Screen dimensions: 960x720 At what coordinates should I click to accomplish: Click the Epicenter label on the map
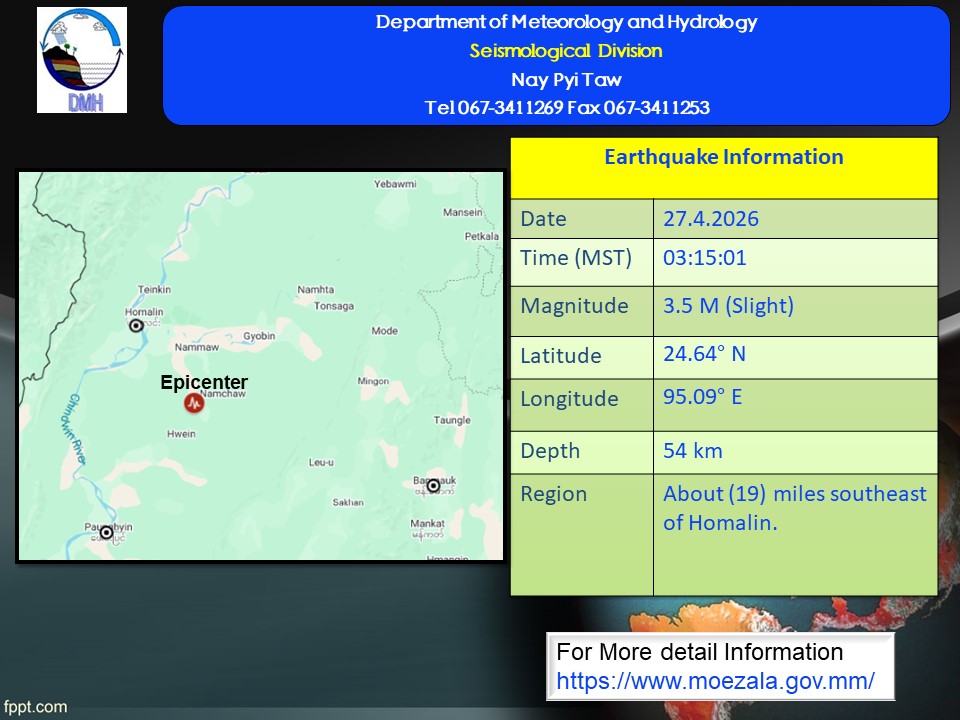204,383
